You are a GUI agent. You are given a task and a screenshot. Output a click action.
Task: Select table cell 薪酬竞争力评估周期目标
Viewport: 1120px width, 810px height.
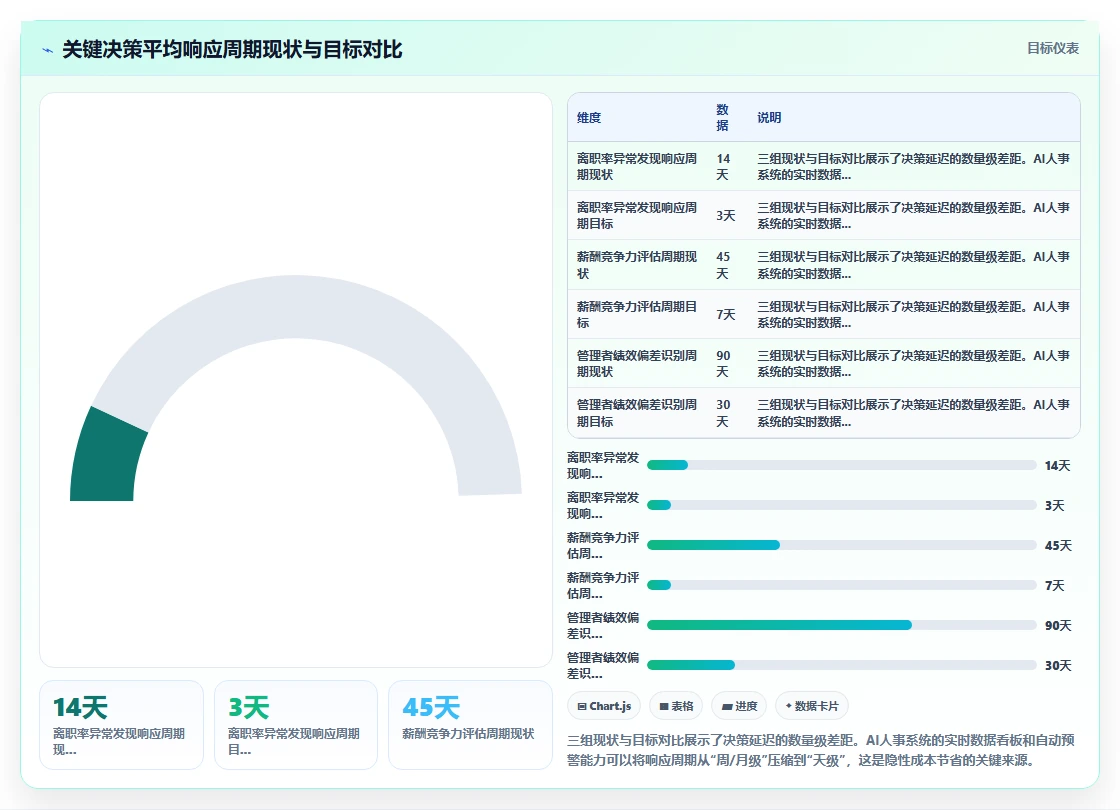tap(637, 315)
